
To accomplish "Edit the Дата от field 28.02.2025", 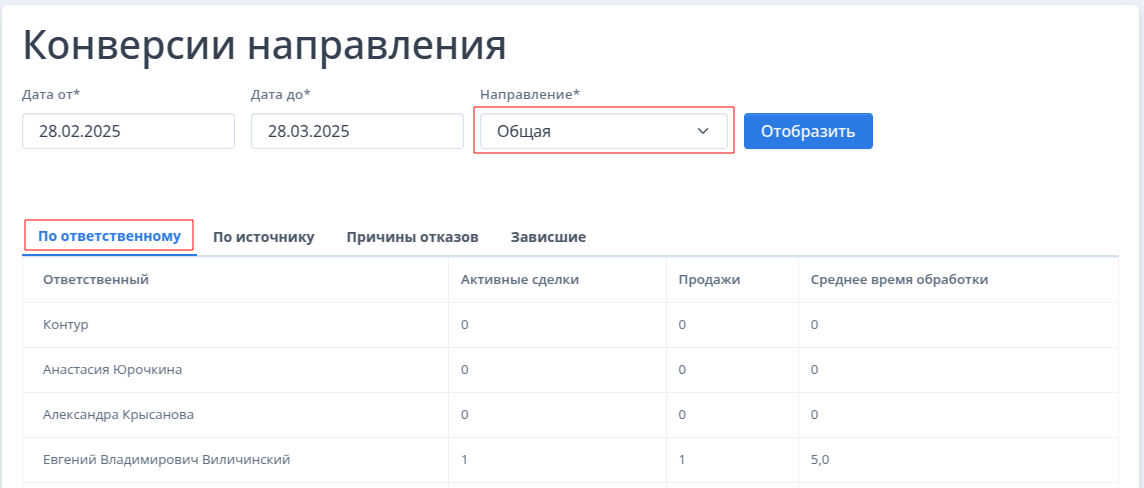I will coord(128,131).
